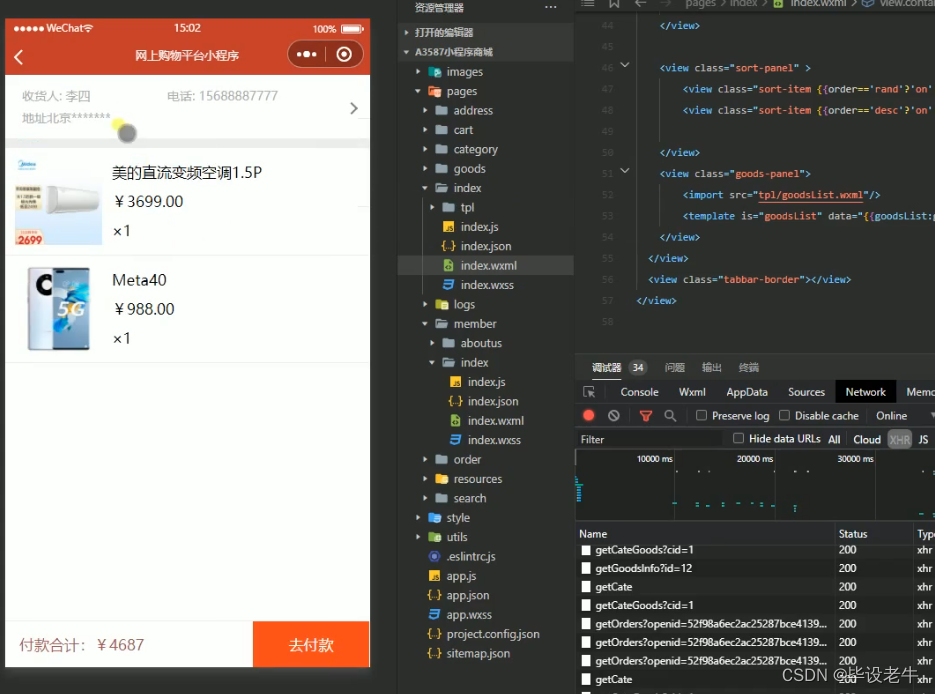The image size is (935, 694).
Task: Tick checkbox for getGoodsInfo?id=12 request
Action: point(586,568)
